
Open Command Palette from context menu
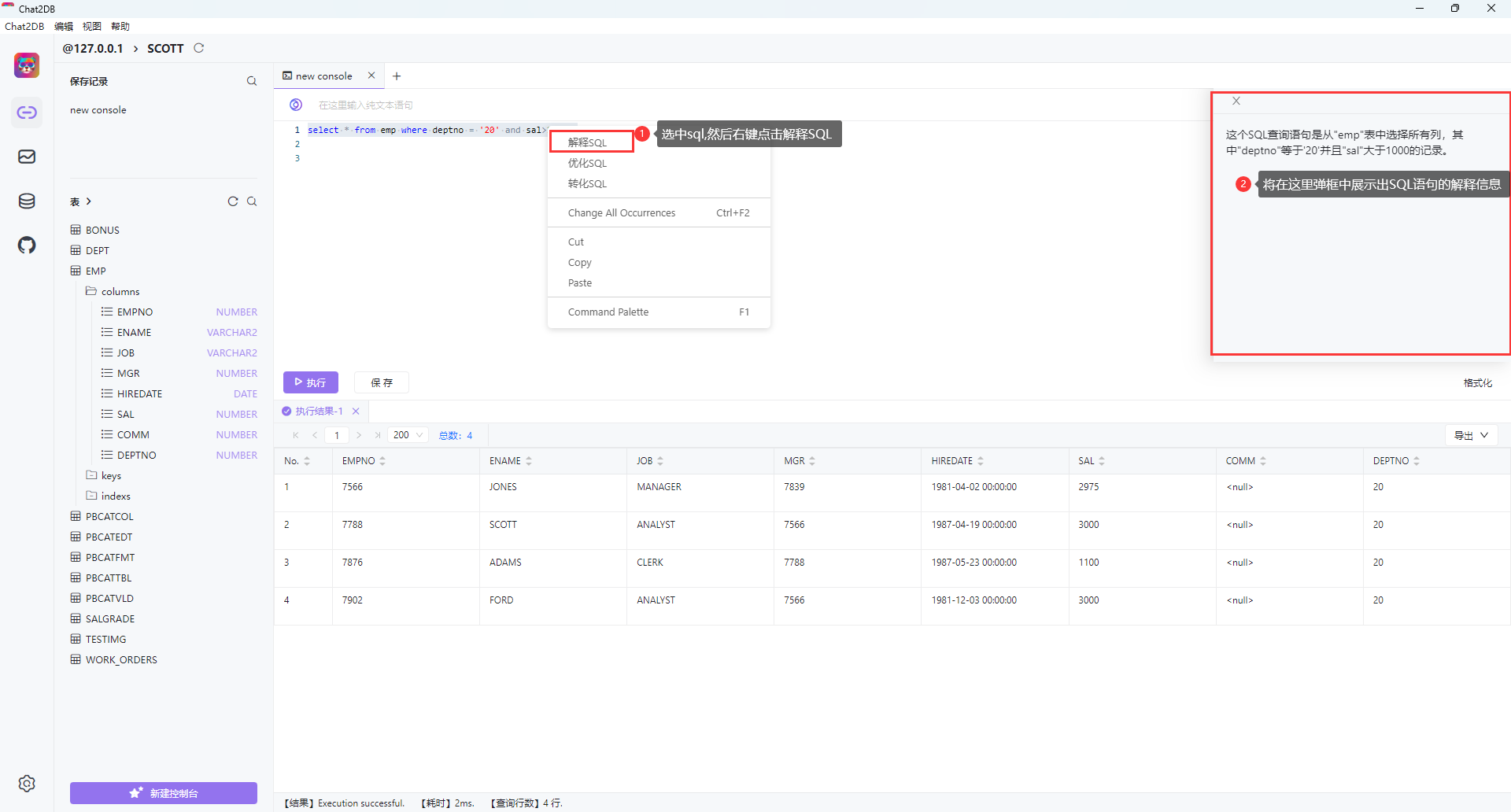659,312
